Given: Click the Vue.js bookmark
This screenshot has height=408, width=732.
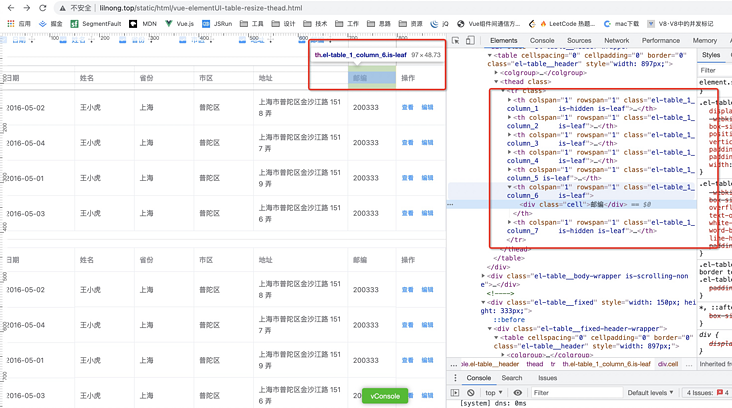Looking at the screenshot, I should pyautogui.click(x=179, y=23).
